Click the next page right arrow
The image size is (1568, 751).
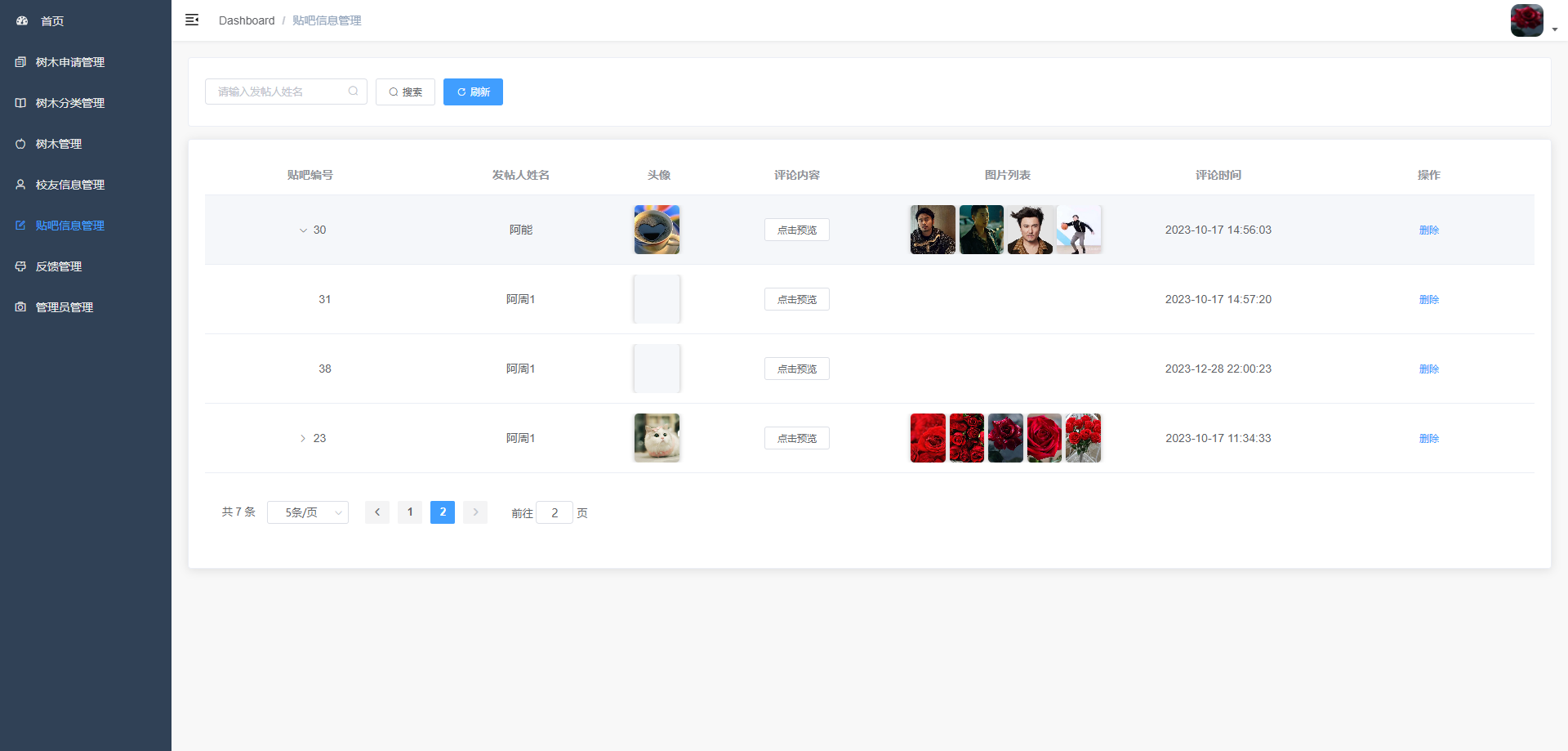click(x=475, y=512)
